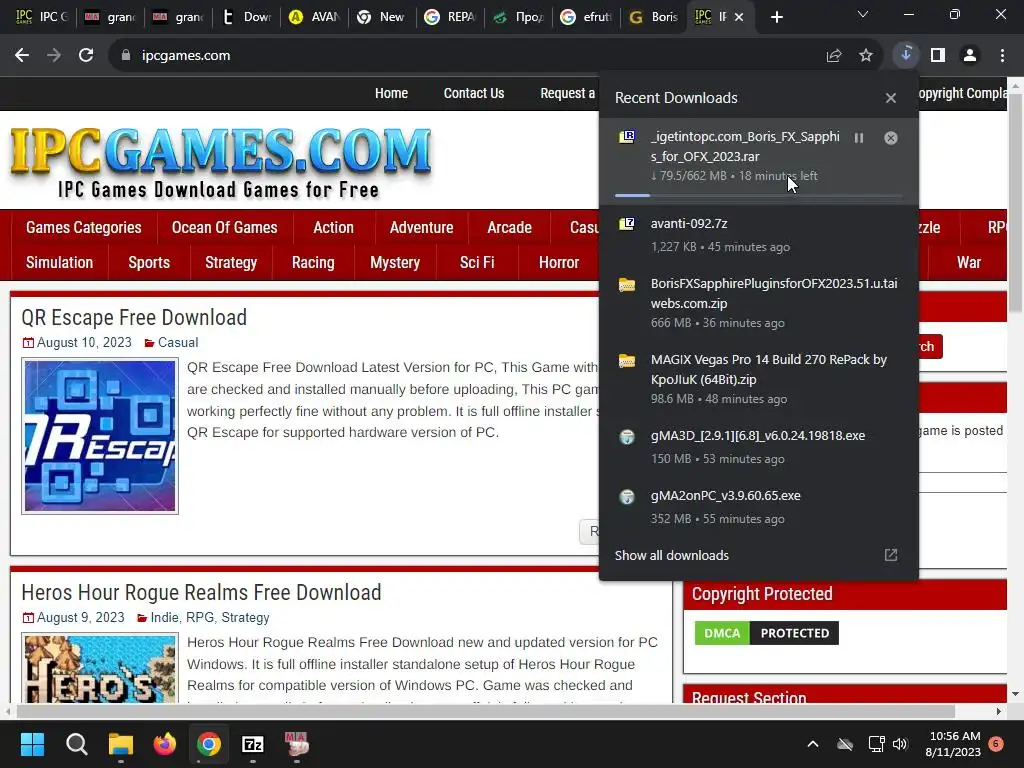Click the DMCA Protected badge
1024x768 pixels.
(767, 633)
